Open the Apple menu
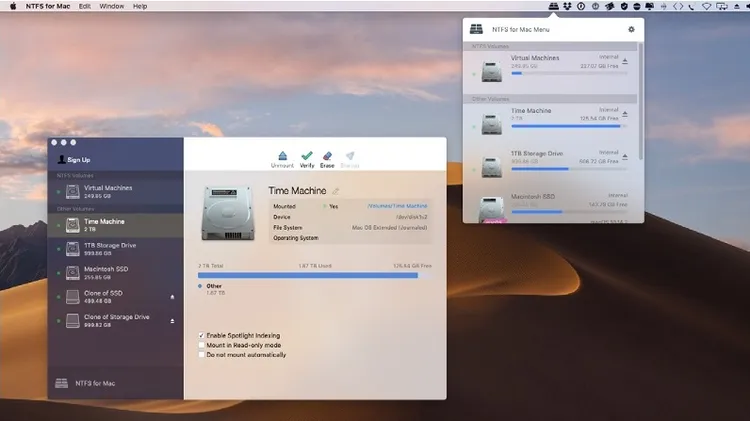 13,6
